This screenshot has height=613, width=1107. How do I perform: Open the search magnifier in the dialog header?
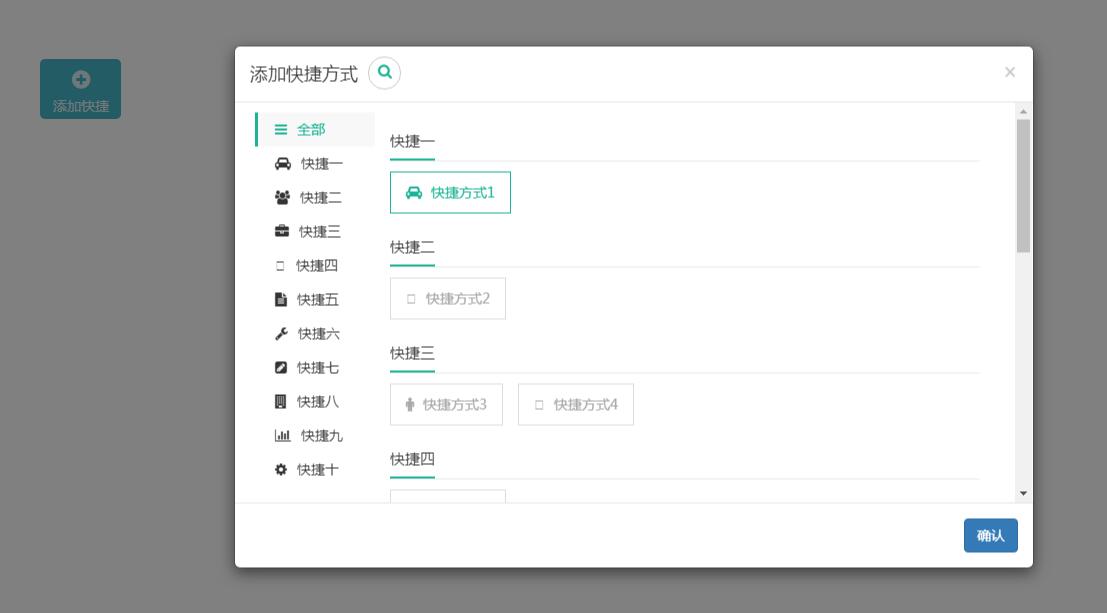385,73
